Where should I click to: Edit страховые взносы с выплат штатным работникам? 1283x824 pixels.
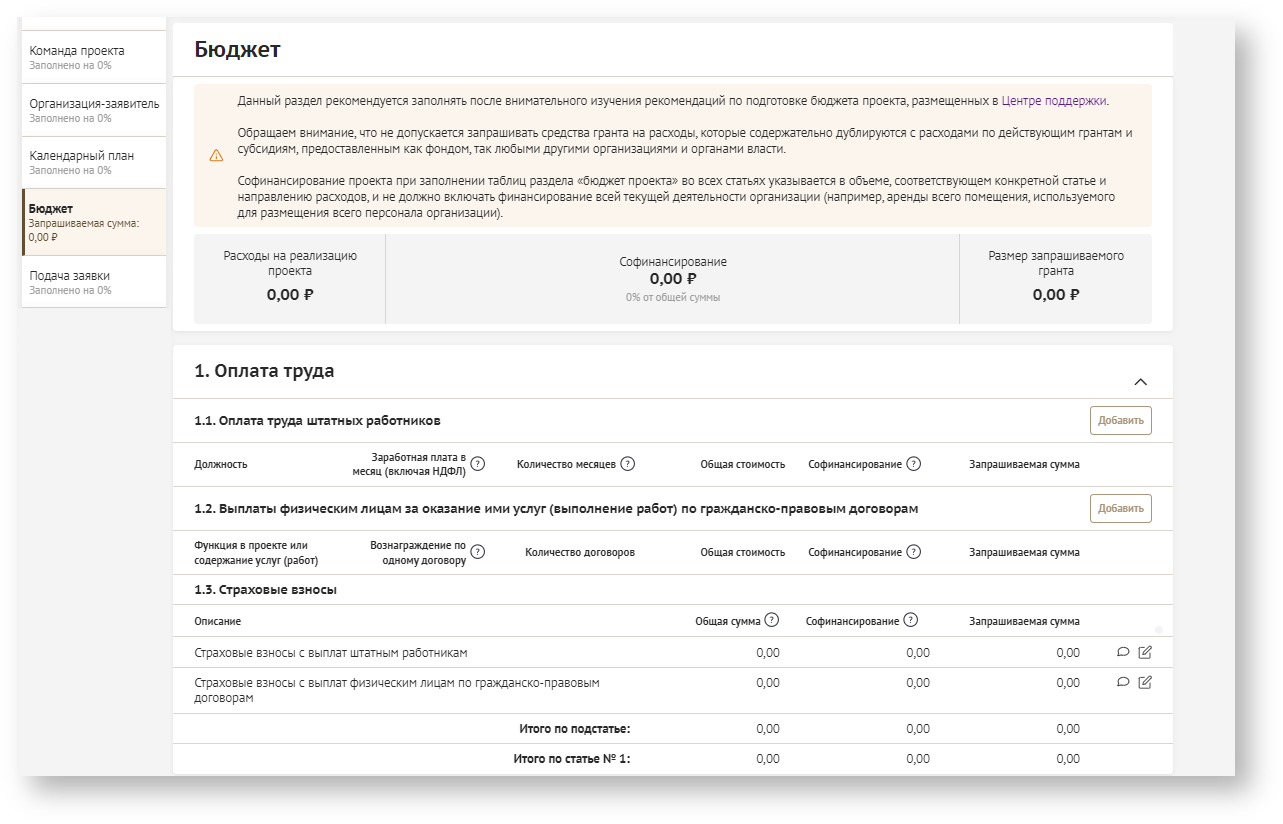(1145, 653)
